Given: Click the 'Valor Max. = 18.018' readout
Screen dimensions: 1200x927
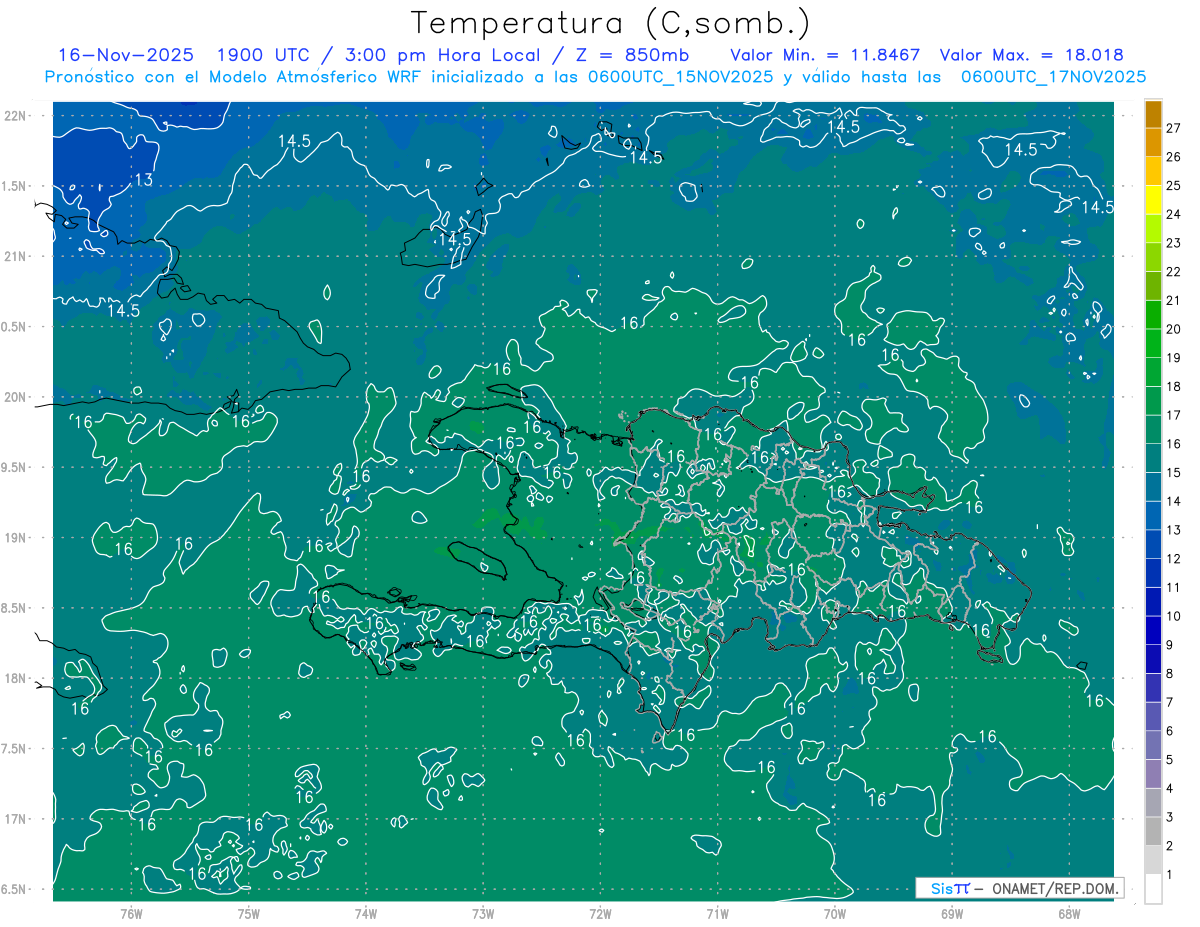Looking at the screenshot, I should tap(1032, 55).
